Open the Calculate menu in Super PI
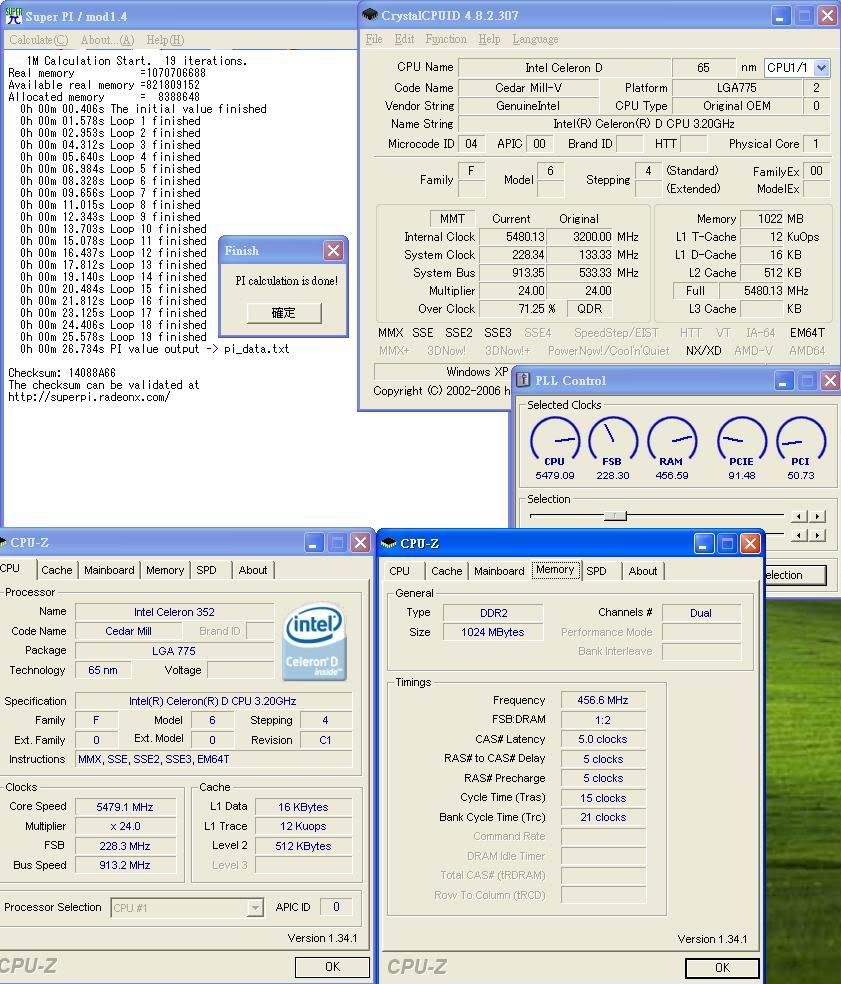841x984 pixels. pos(38,40)
